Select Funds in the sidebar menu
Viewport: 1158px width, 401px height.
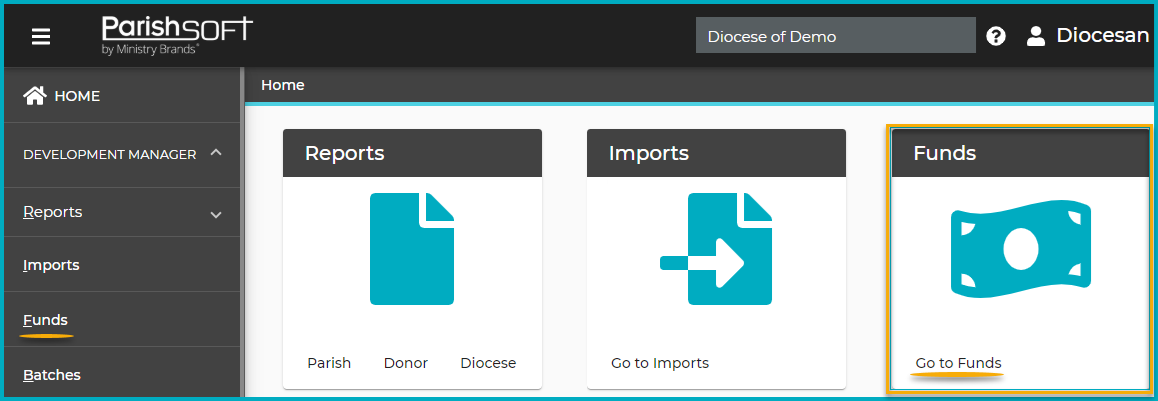click(x=45, y=320)
